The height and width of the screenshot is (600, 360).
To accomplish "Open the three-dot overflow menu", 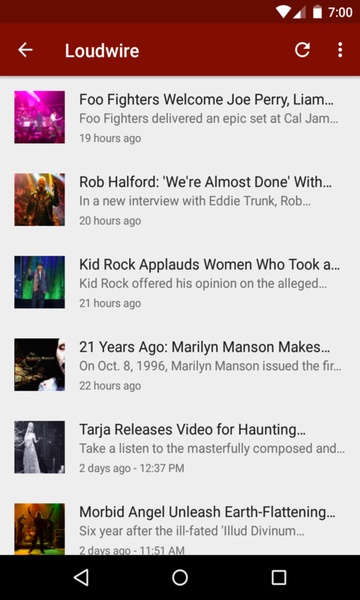I will tap(340, 50).
